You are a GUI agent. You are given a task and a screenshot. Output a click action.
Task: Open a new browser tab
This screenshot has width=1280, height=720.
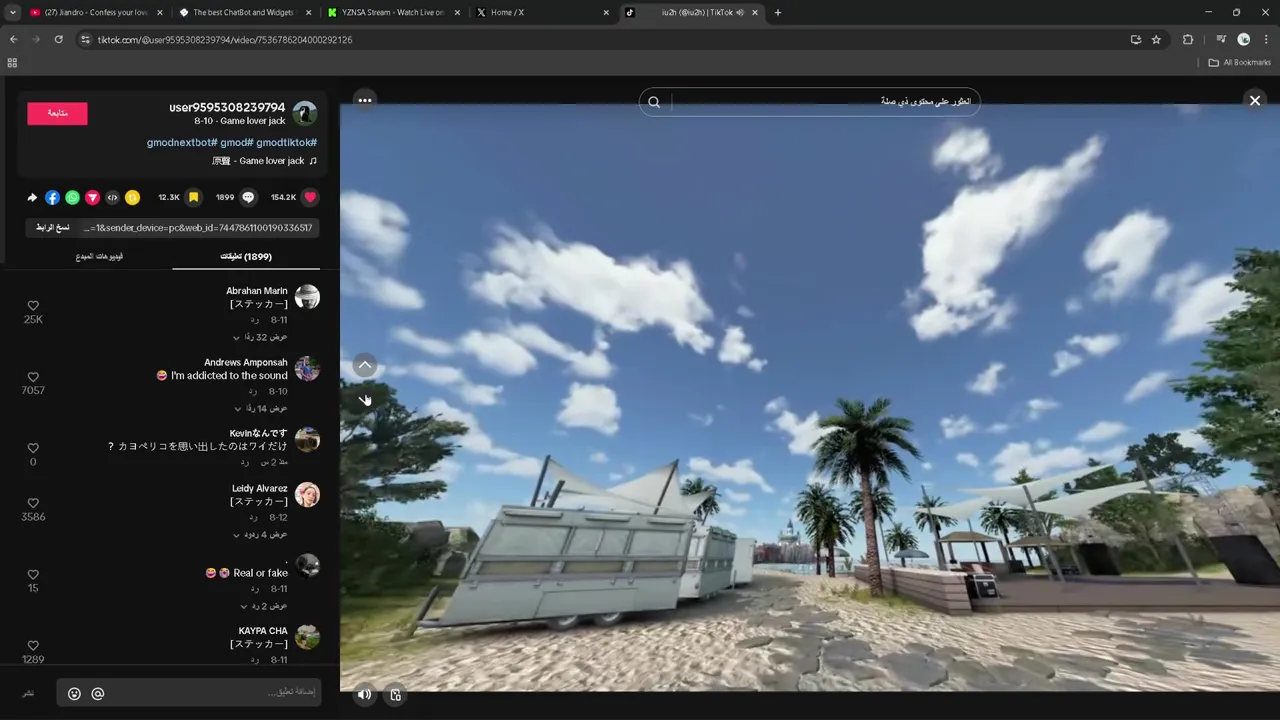click(x=778, y=13)
